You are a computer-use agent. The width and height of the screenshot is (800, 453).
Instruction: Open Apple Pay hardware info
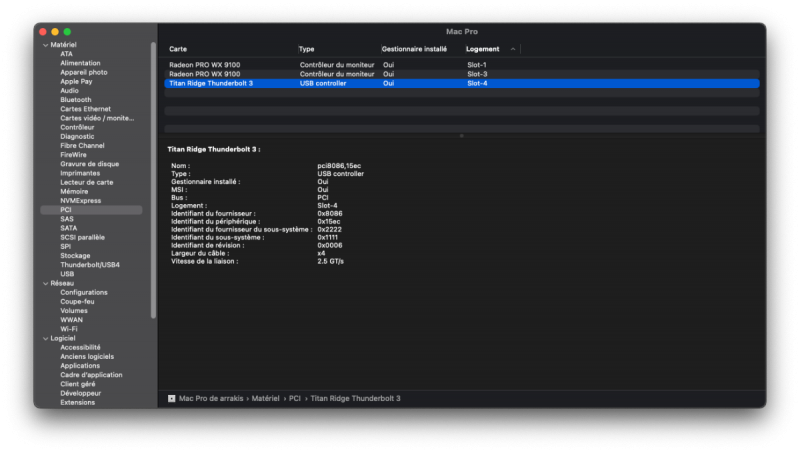point(76,82)
